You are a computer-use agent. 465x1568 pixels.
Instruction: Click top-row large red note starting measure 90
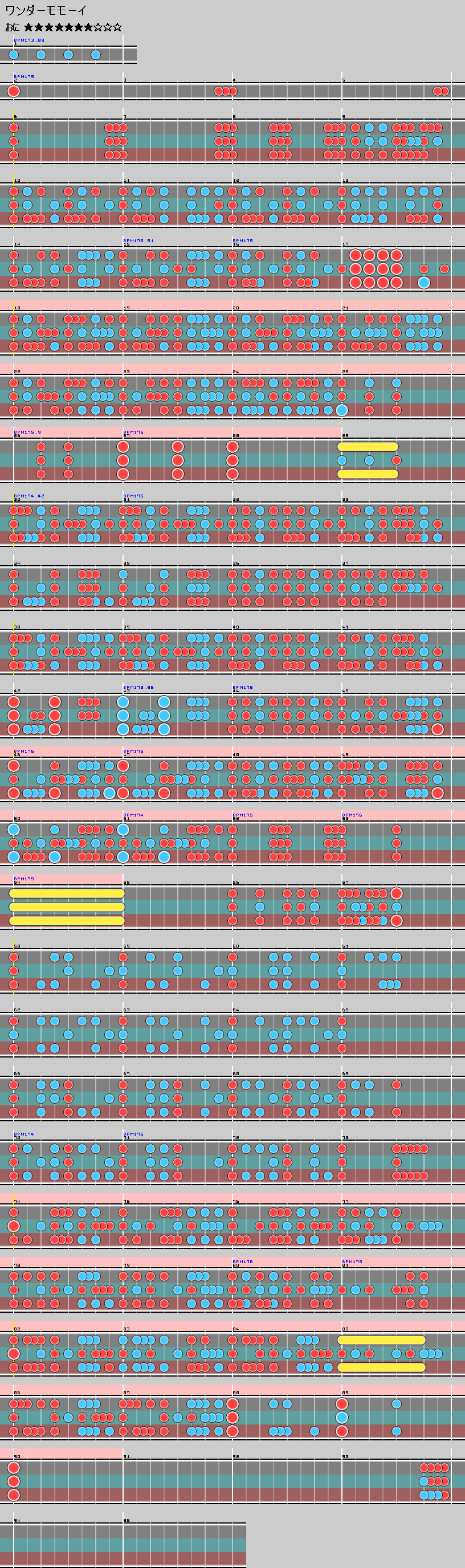click(x=13, y=1468)
